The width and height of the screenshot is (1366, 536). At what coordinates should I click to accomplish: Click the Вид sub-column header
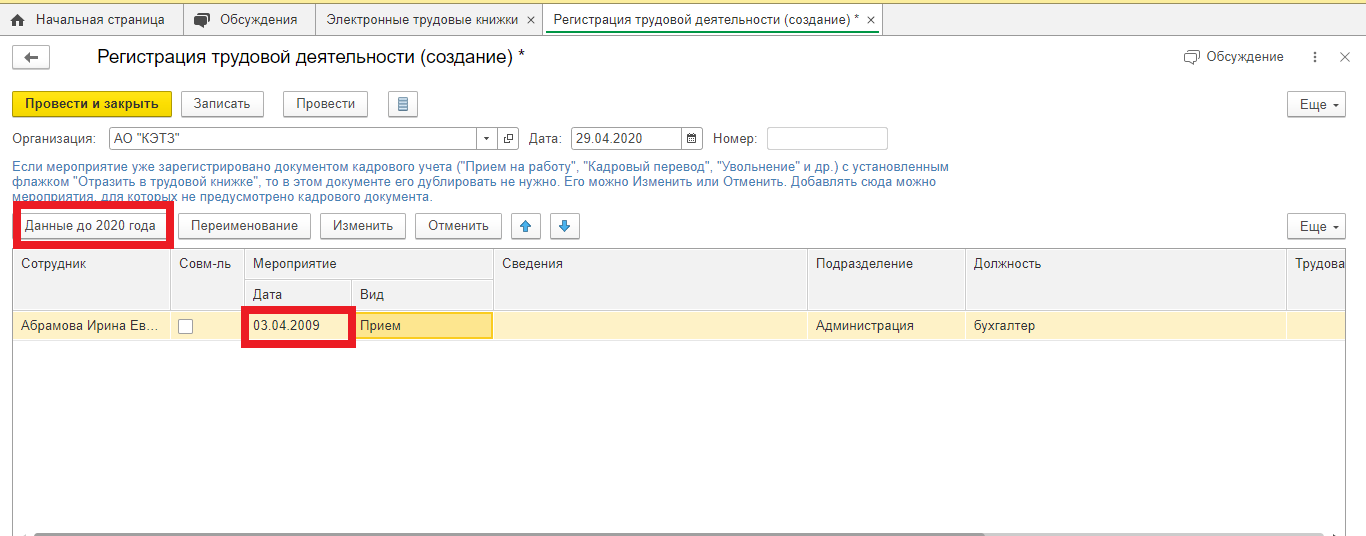click(x=422, y=295)
